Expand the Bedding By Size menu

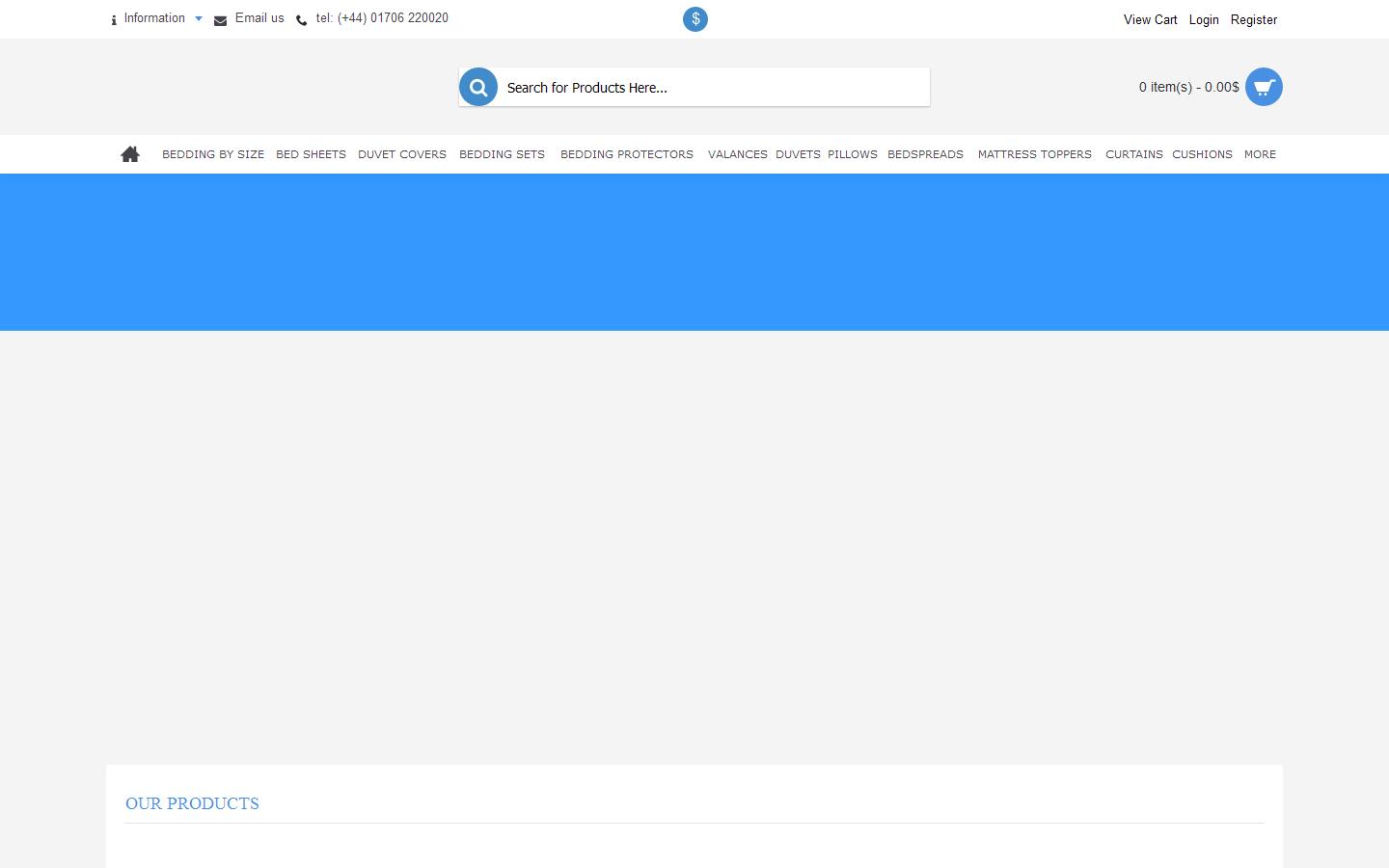coord(213,154)
